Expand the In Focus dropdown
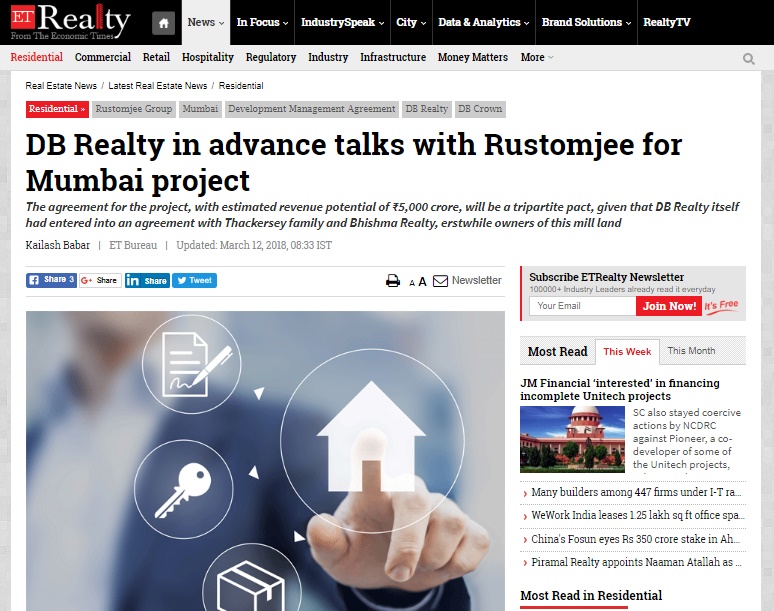774x611 pixels. tap(262, 22)
